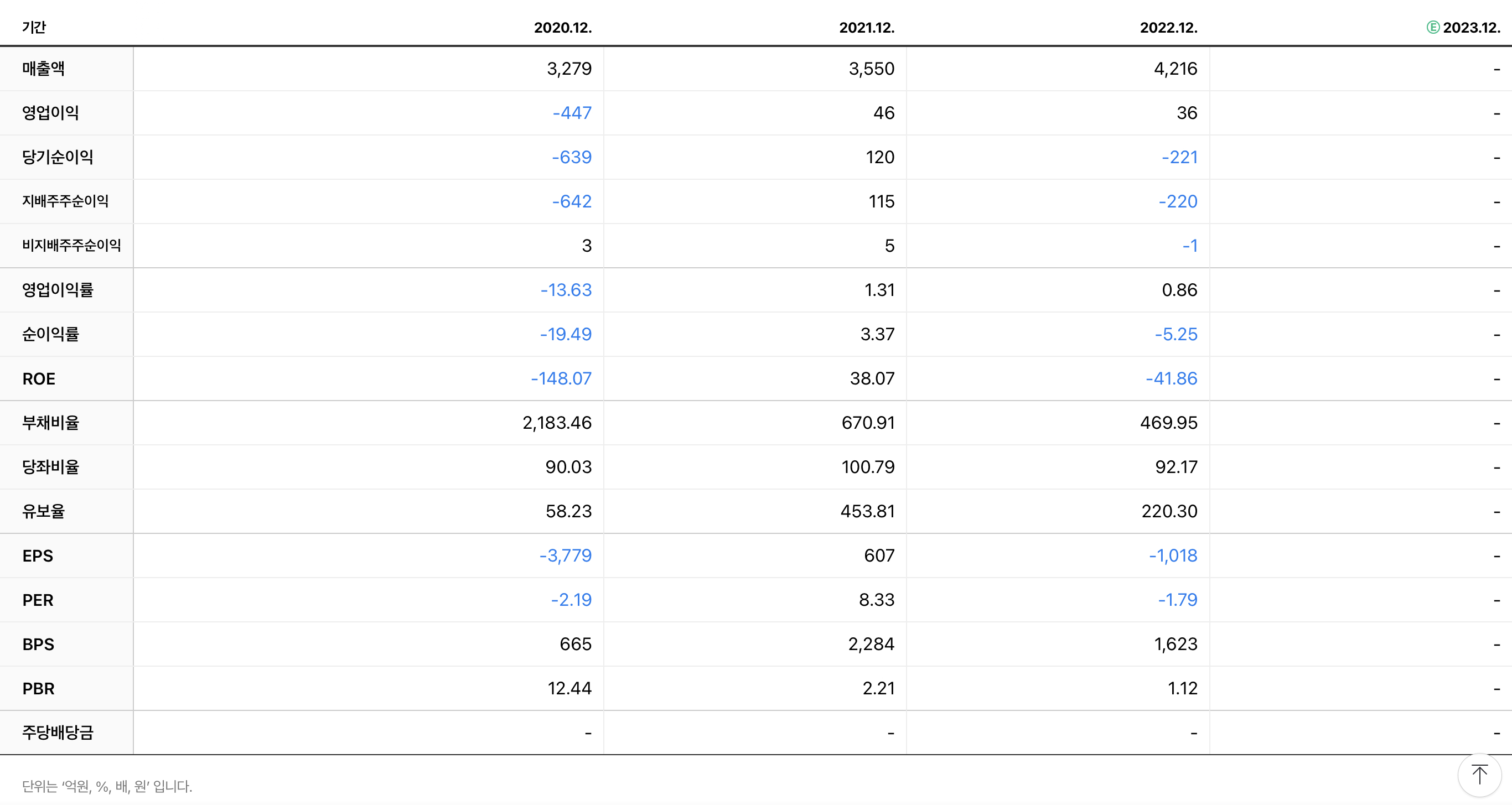Click the 453.81 reserve ratio value
The height and width of the screenshot is (805, 1512).
(x=868, y=511)
